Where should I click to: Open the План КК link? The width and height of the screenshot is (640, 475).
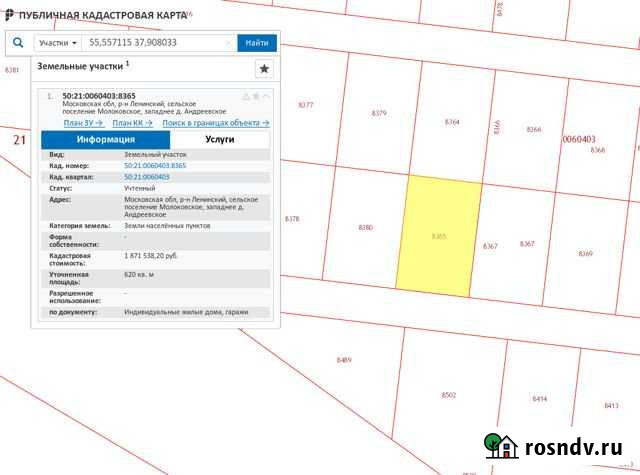135,123
